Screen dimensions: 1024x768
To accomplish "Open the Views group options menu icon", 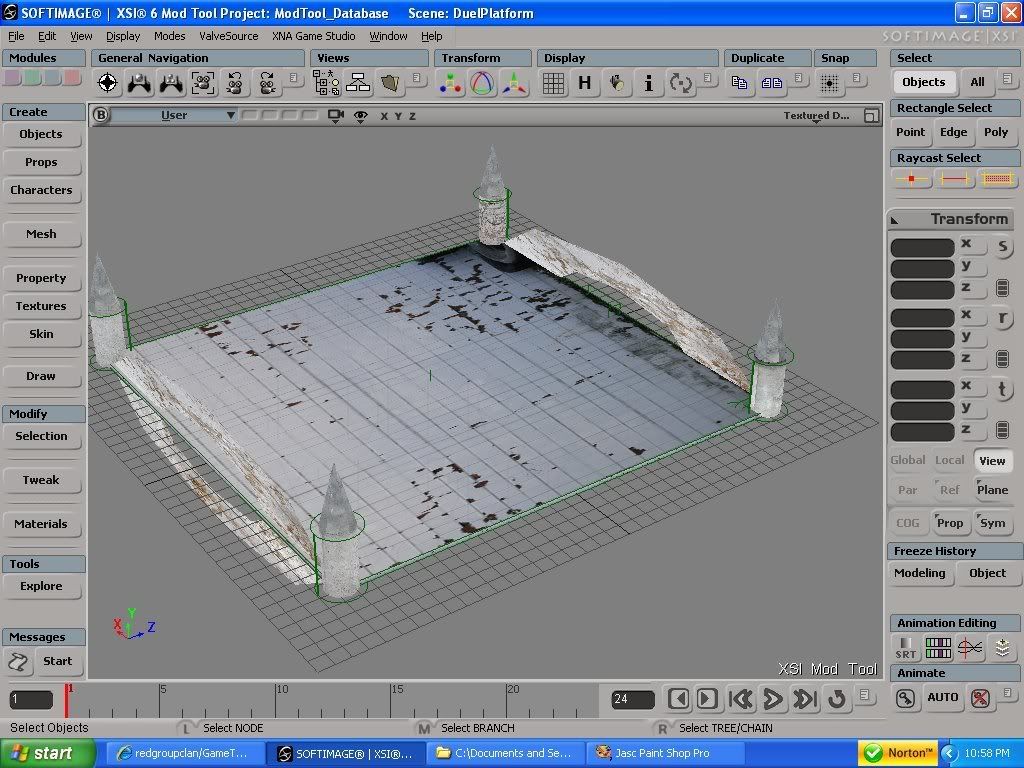I will click(417, 78).
